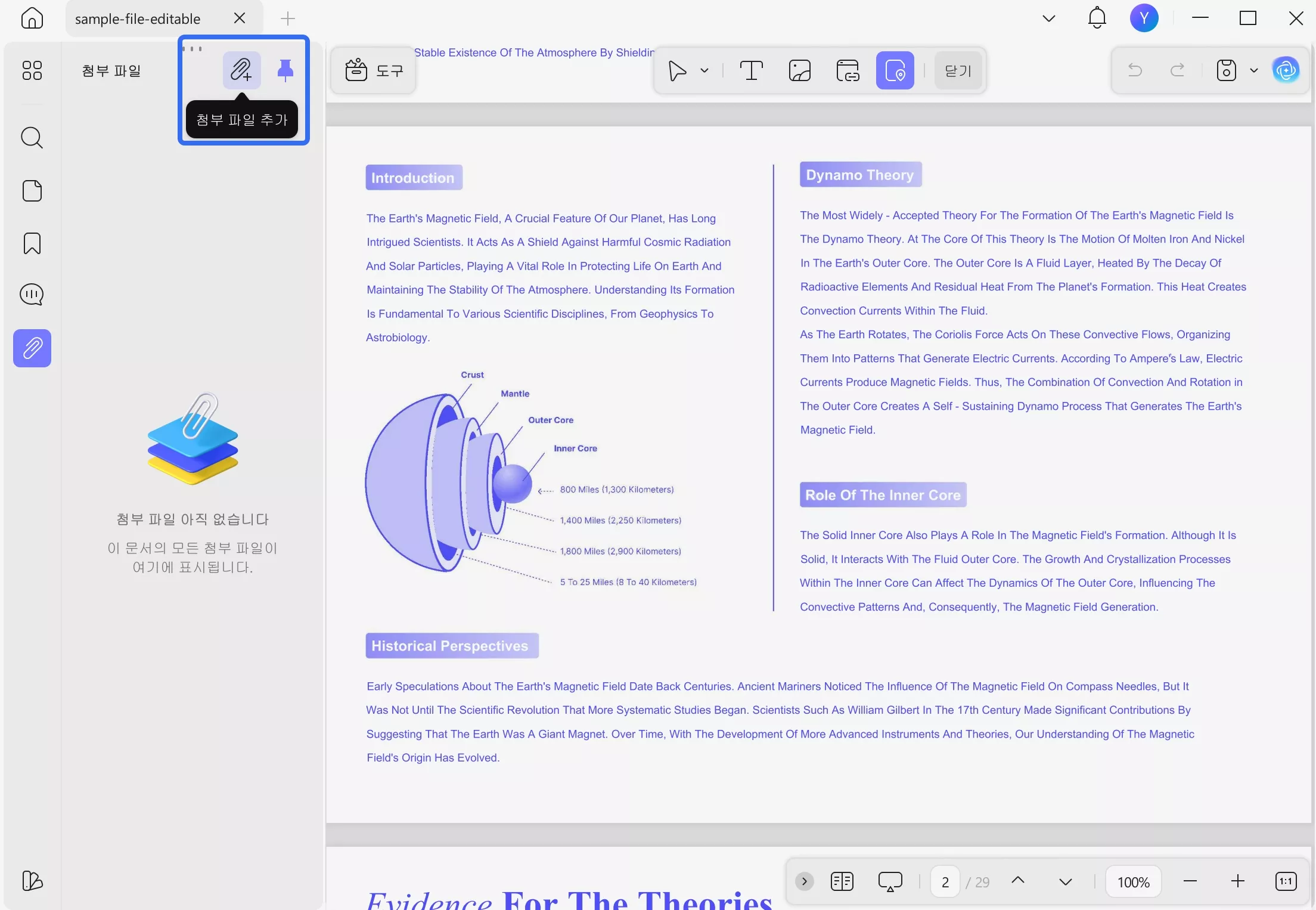The width and height of the screenshot is (1316, 910).
Task: Start the slideshow presentation icon
Action: click(890, 881)
